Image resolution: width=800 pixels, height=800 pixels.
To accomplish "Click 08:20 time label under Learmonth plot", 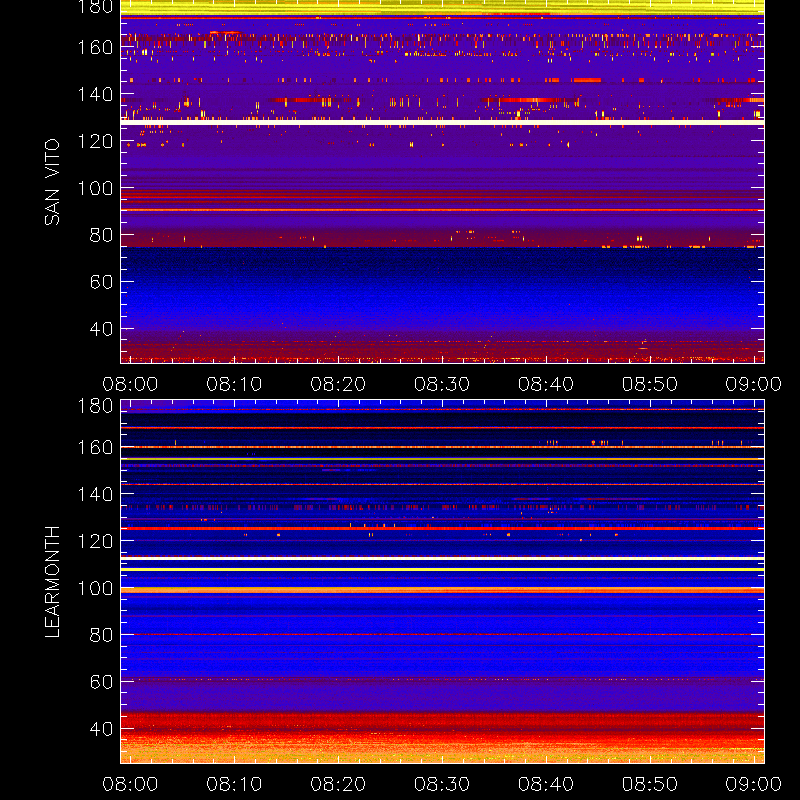I will (338, 784).
